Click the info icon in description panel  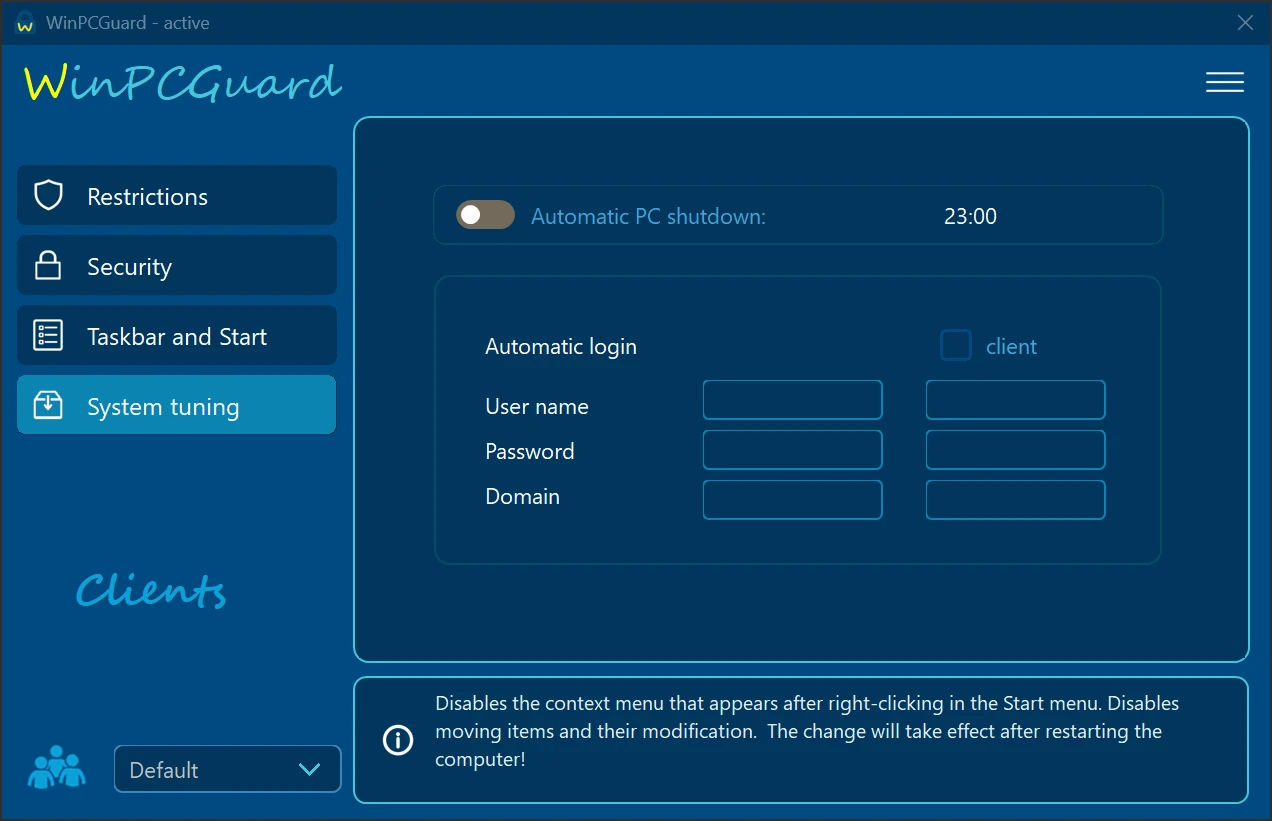398,740
